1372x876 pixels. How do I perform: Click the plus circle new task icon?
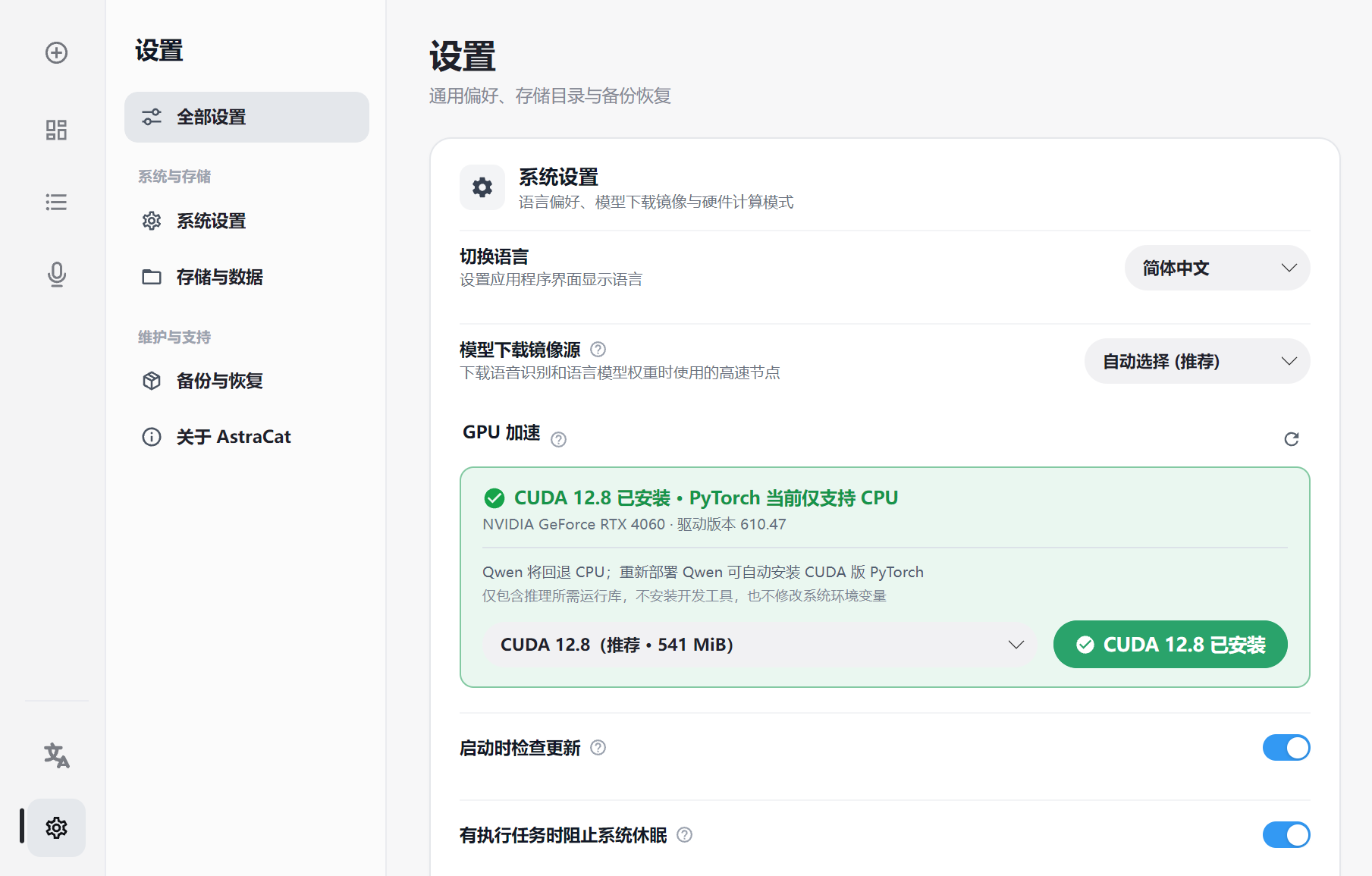[56, 52]
